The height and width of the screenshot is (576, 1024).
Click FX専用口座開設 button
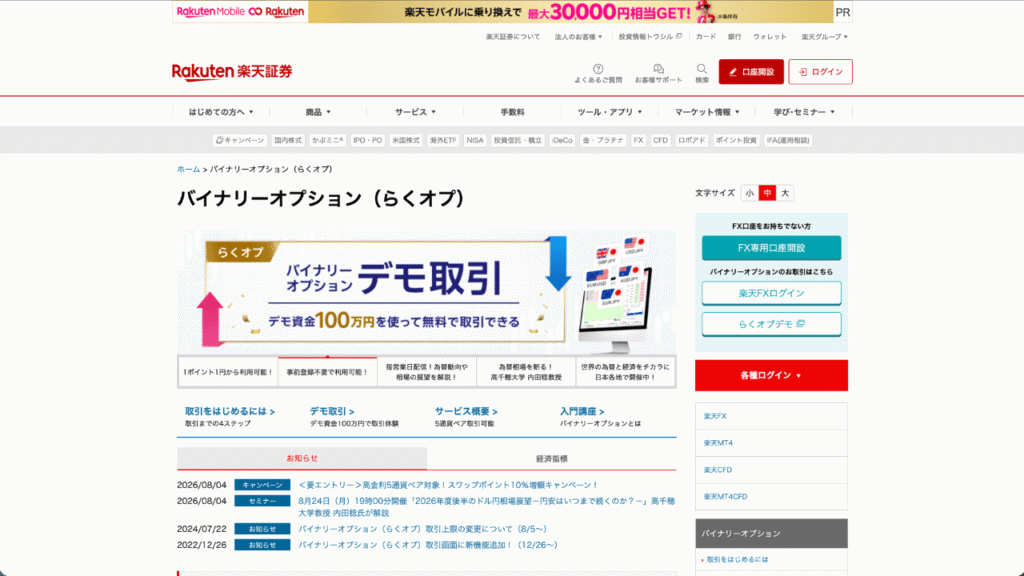(771, 248)
